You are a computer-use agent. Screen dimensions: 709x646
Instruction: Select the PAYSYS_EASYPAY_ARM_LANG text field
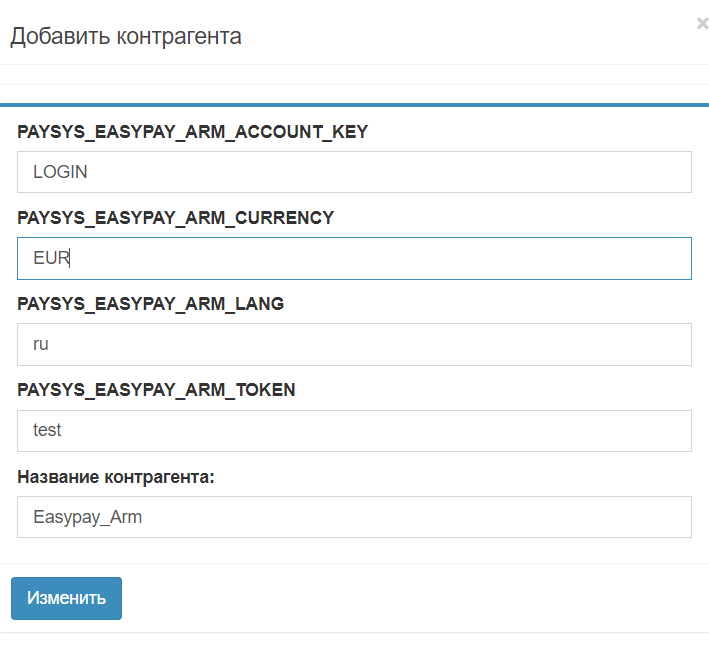pyautogui.click(x=354, y=344)
